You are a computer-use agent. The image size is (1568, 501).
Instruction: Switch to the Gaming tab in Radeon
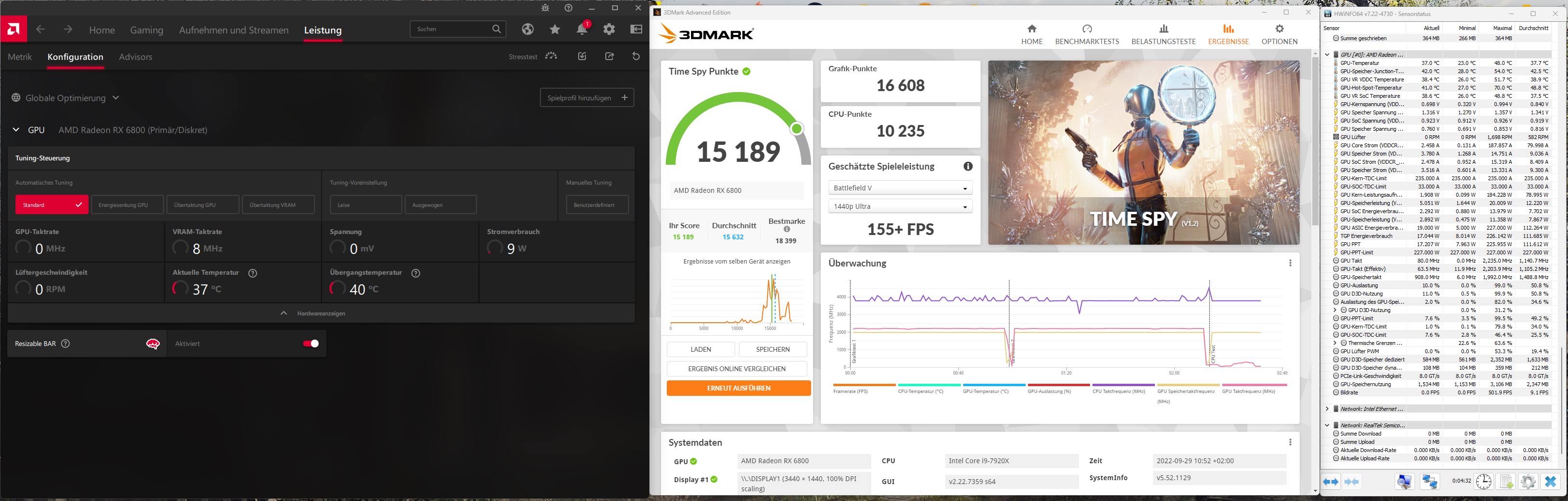tap(147, 30)
